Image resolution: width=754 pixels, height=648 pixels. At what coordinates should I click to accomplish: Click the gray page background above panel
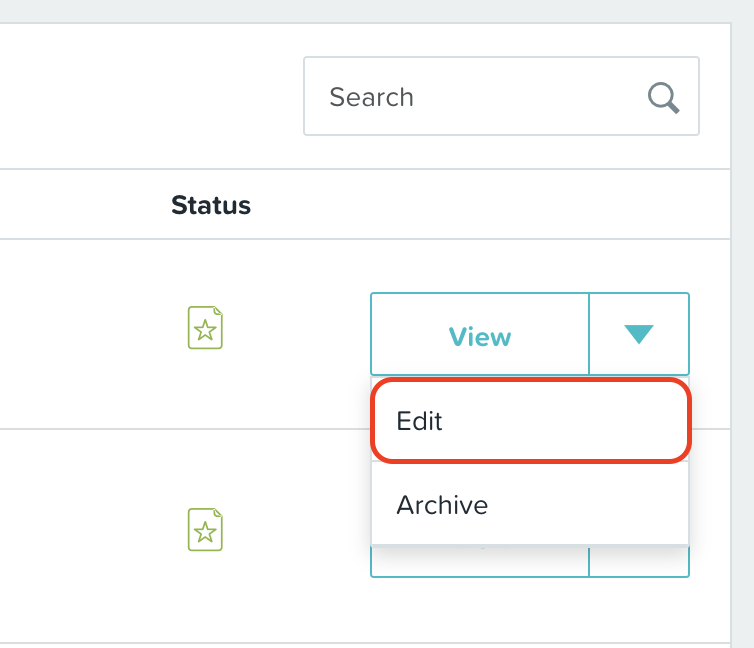pyautogui.click(x=365, y=11)
